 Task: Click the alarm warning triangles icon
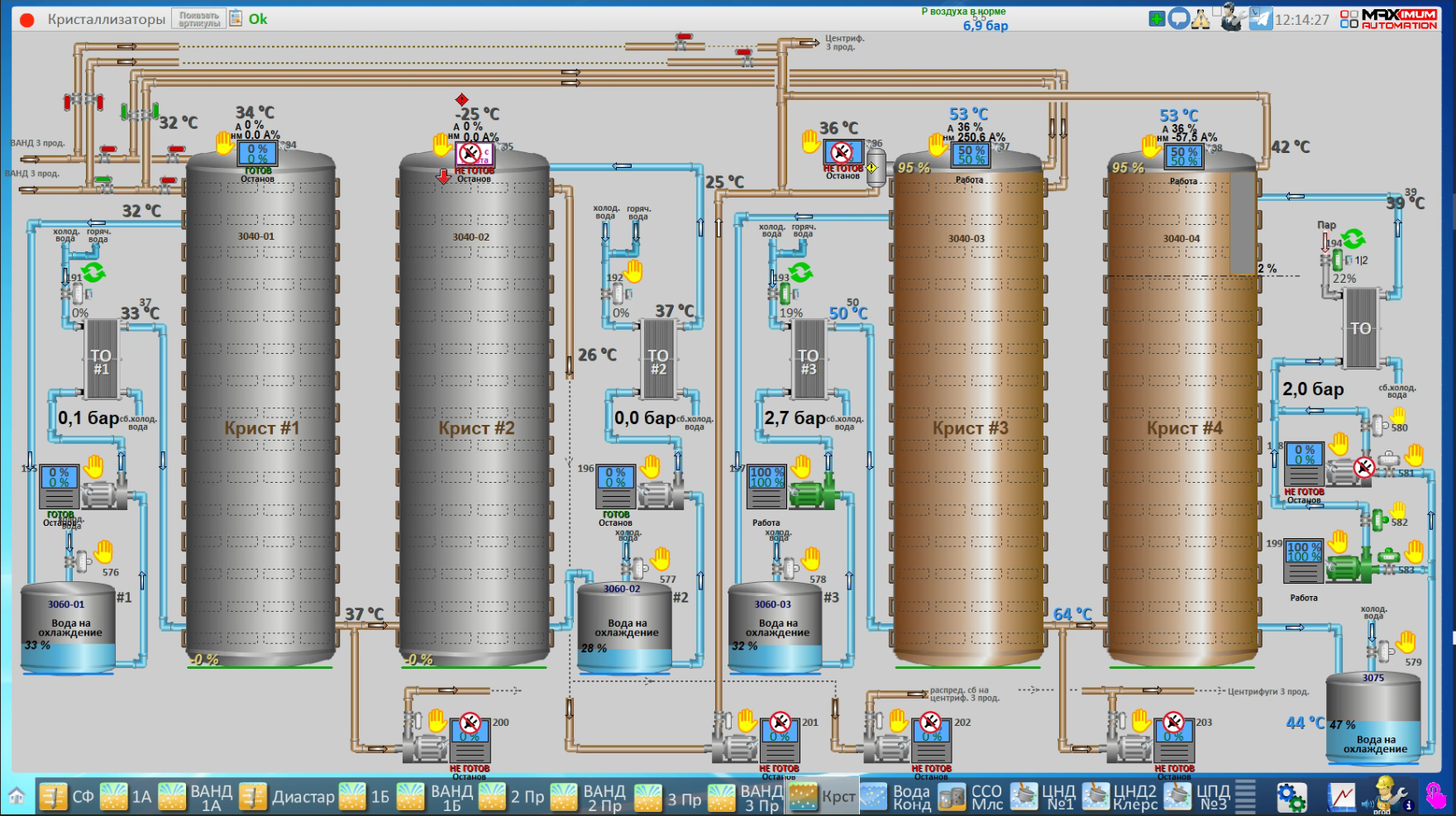click(x=1201, y=19)
